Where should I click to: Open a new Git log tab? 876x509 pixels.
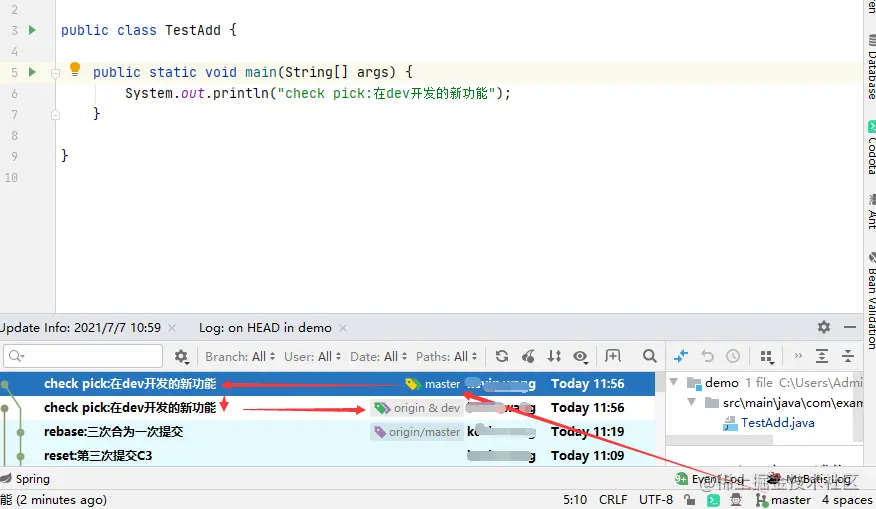coord(613,356)
